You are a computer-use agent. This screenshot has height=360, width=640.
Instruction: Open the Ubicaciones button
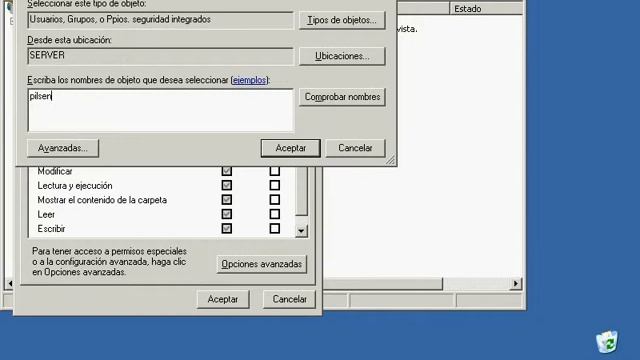pyautogui.click(x=342, y=56)
